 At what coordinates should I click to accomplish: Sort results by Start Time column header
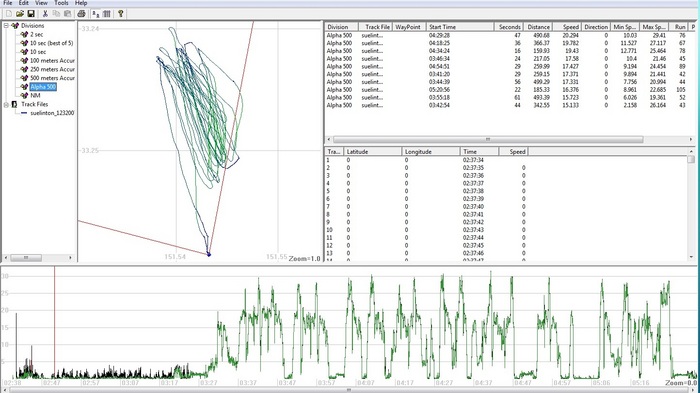coord(460,27)
